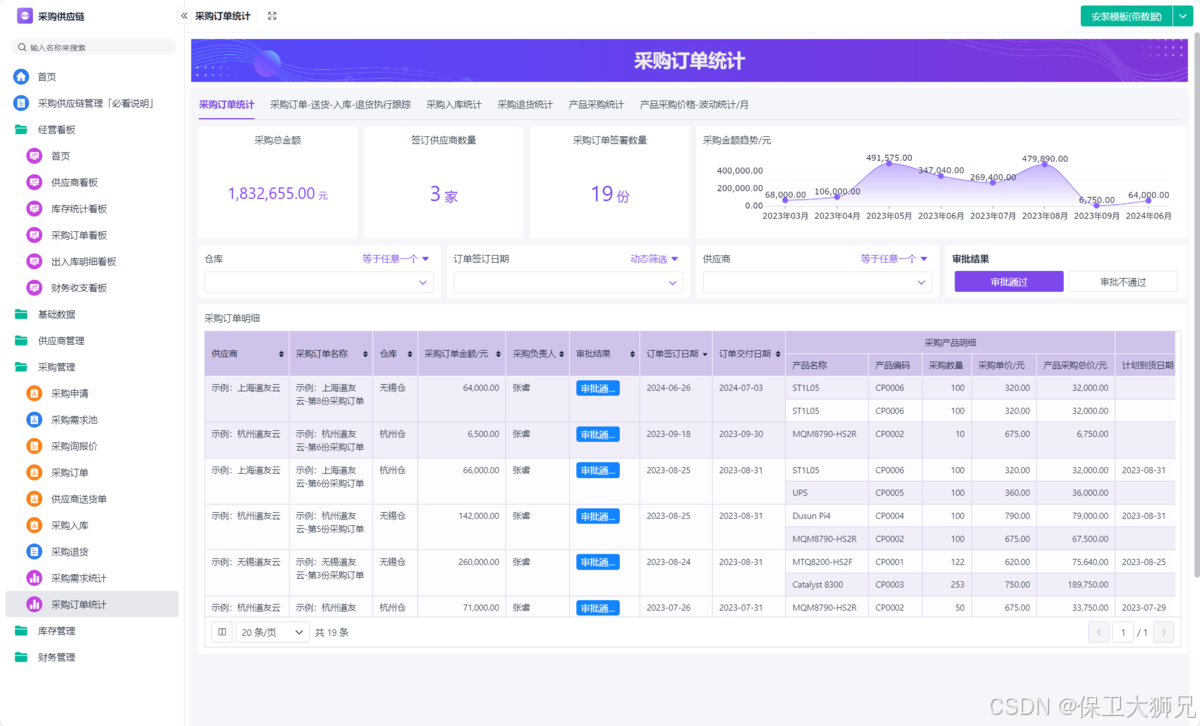The height and width of the screenshot is (726, 1200).
Task: Open arrow dropdown next to 安装模板 button
Action: [1181, 16]
